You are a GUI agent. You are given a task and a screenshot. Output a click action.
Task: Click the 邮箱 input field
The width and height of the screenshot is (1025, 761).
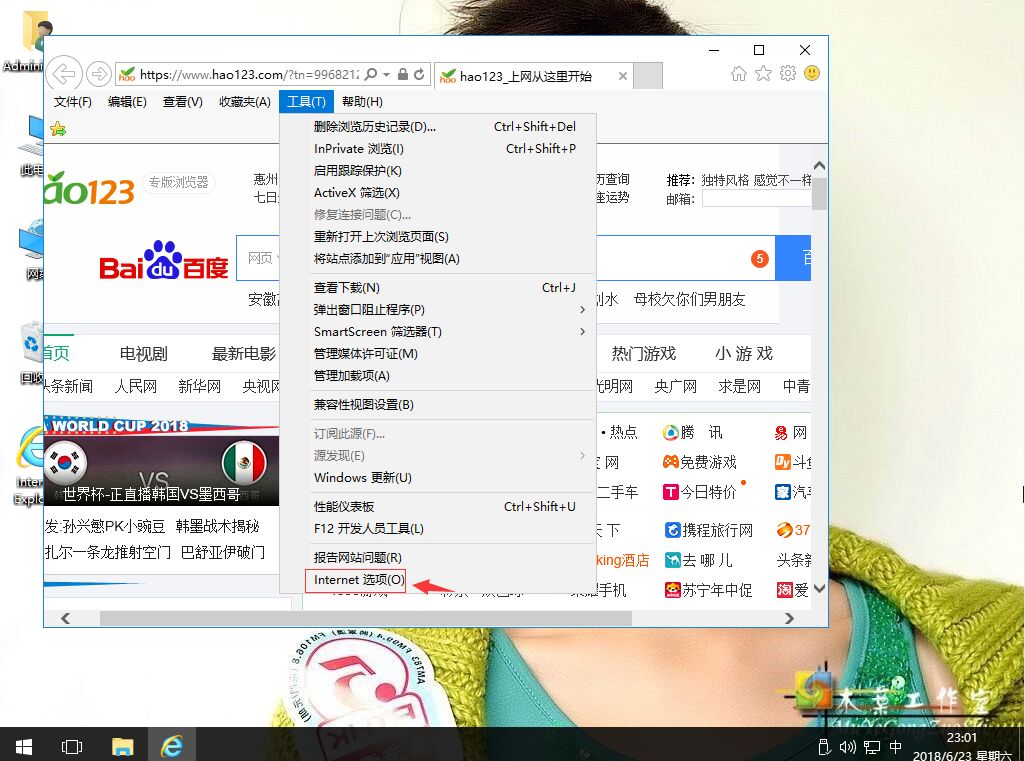tap(756, 199)
